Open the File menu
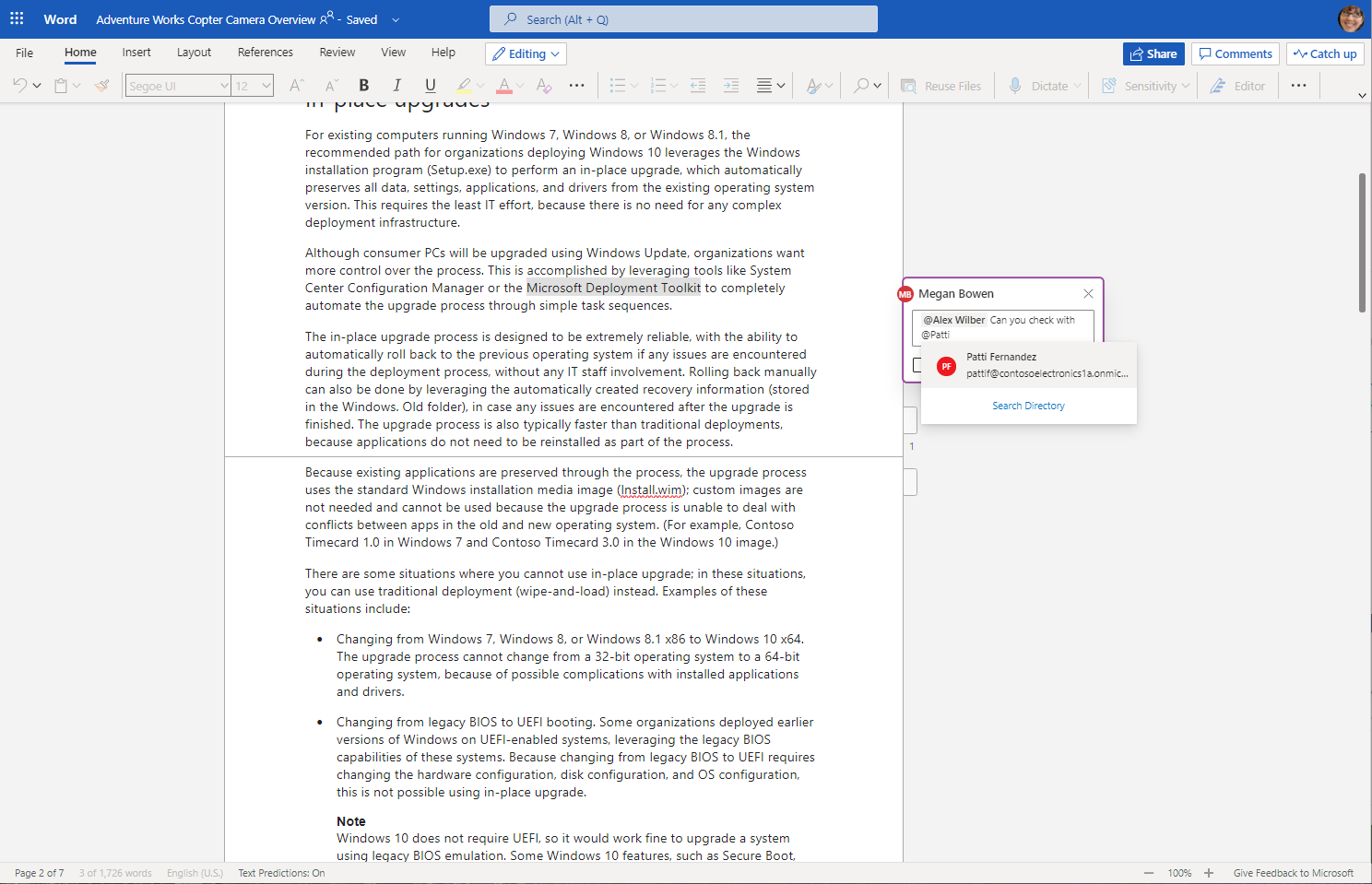 click(25, 53)
